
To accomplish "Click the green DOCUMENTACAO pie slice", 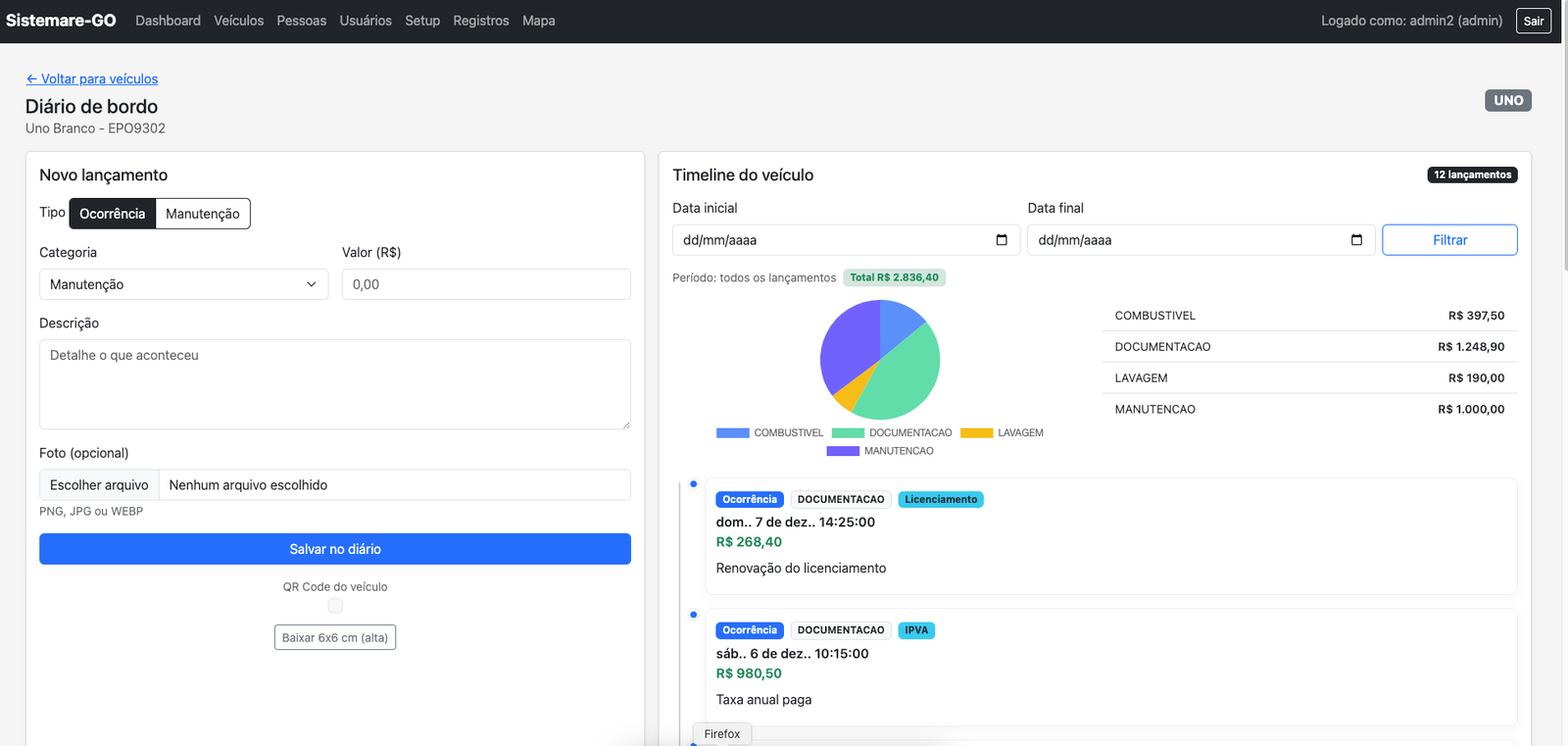I will coord(900,377).
